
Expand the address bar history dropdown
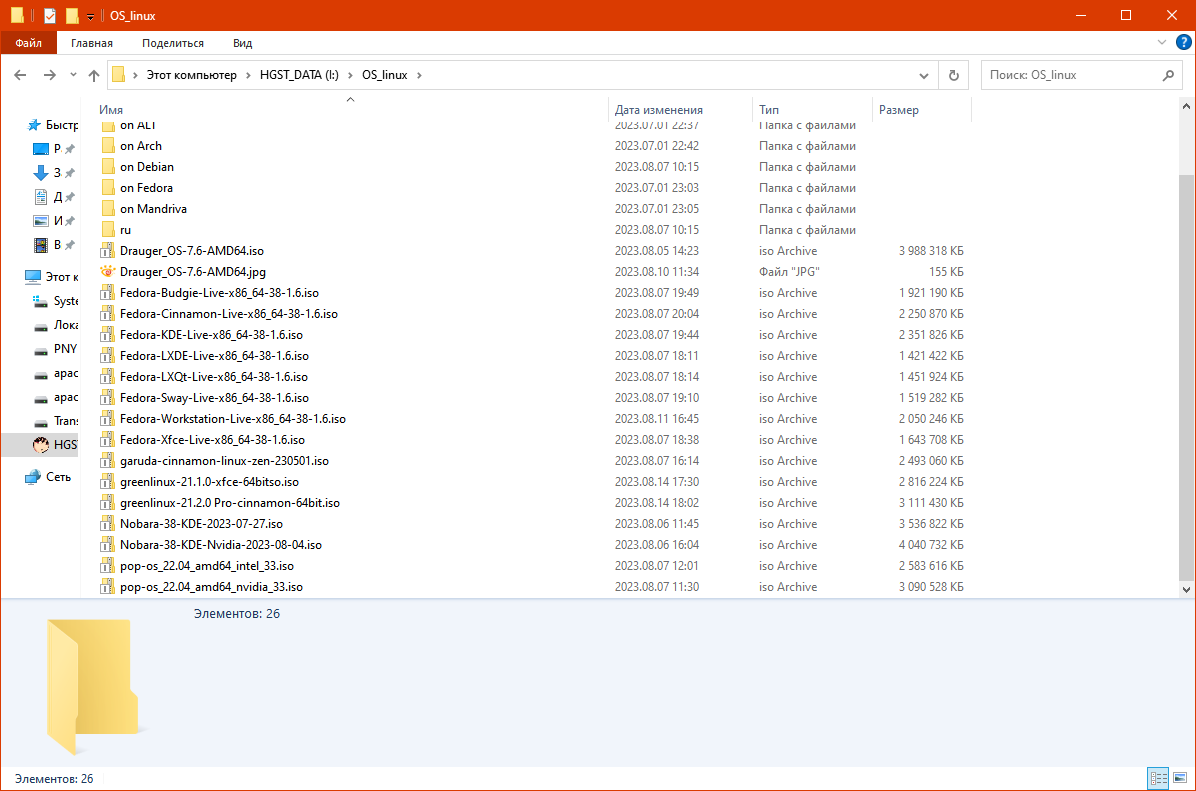(924, 76)
